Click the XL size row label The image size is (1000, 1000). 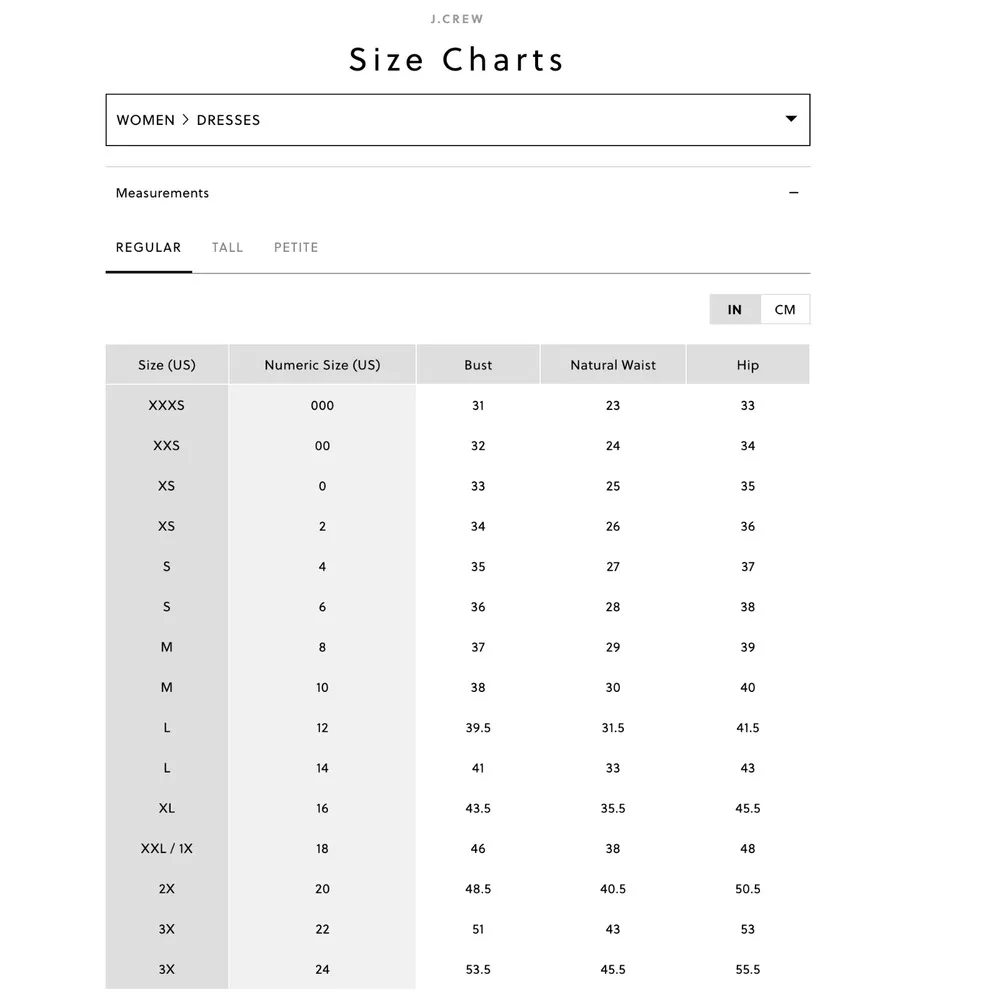pyautogui.click(x=167, y=808)
